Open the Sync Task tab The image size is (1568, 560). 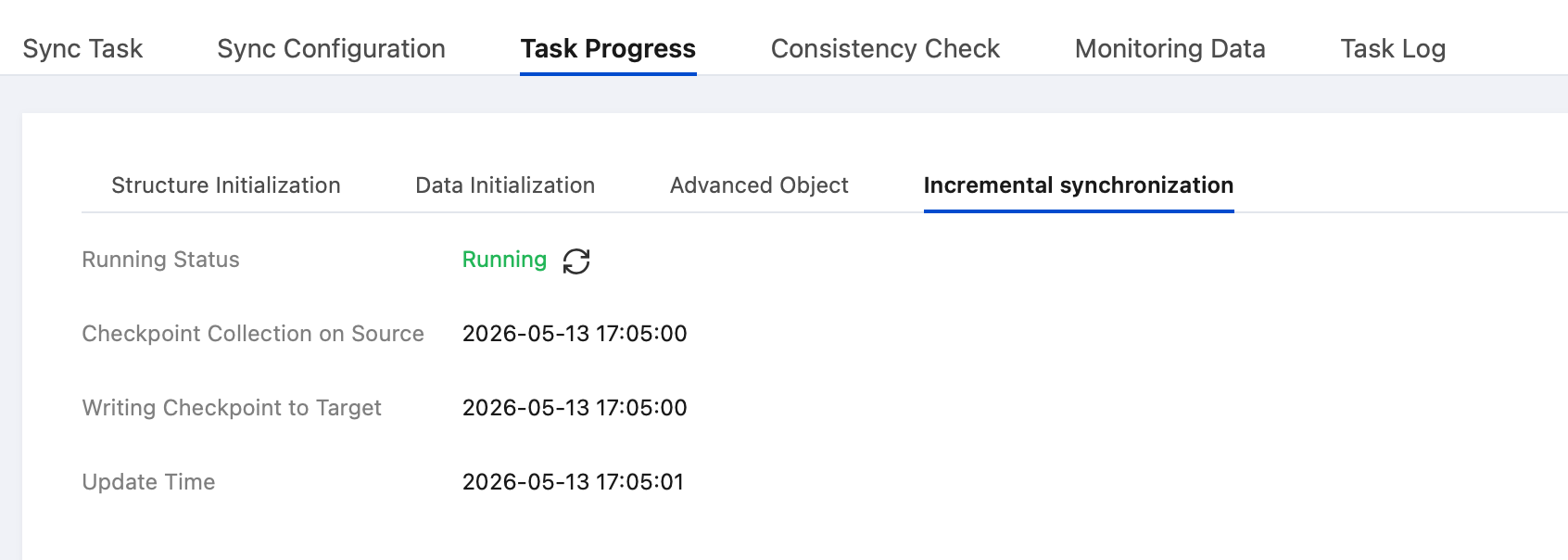[82, 48]
